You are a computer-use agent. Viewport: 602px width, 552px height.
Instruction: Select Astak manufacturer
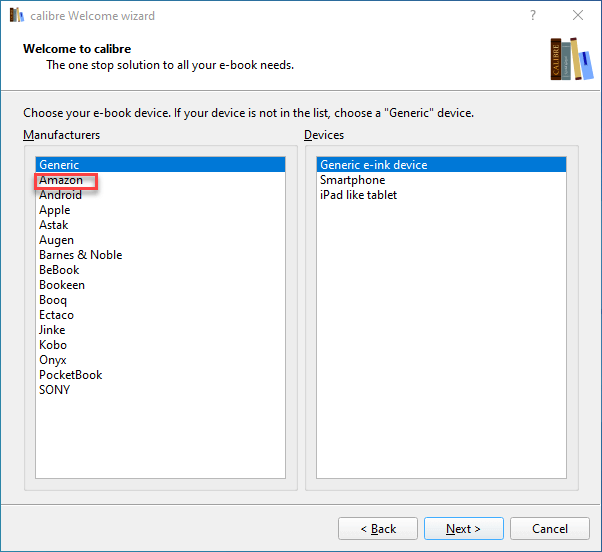pyautogui.click(x=160, y=225)
